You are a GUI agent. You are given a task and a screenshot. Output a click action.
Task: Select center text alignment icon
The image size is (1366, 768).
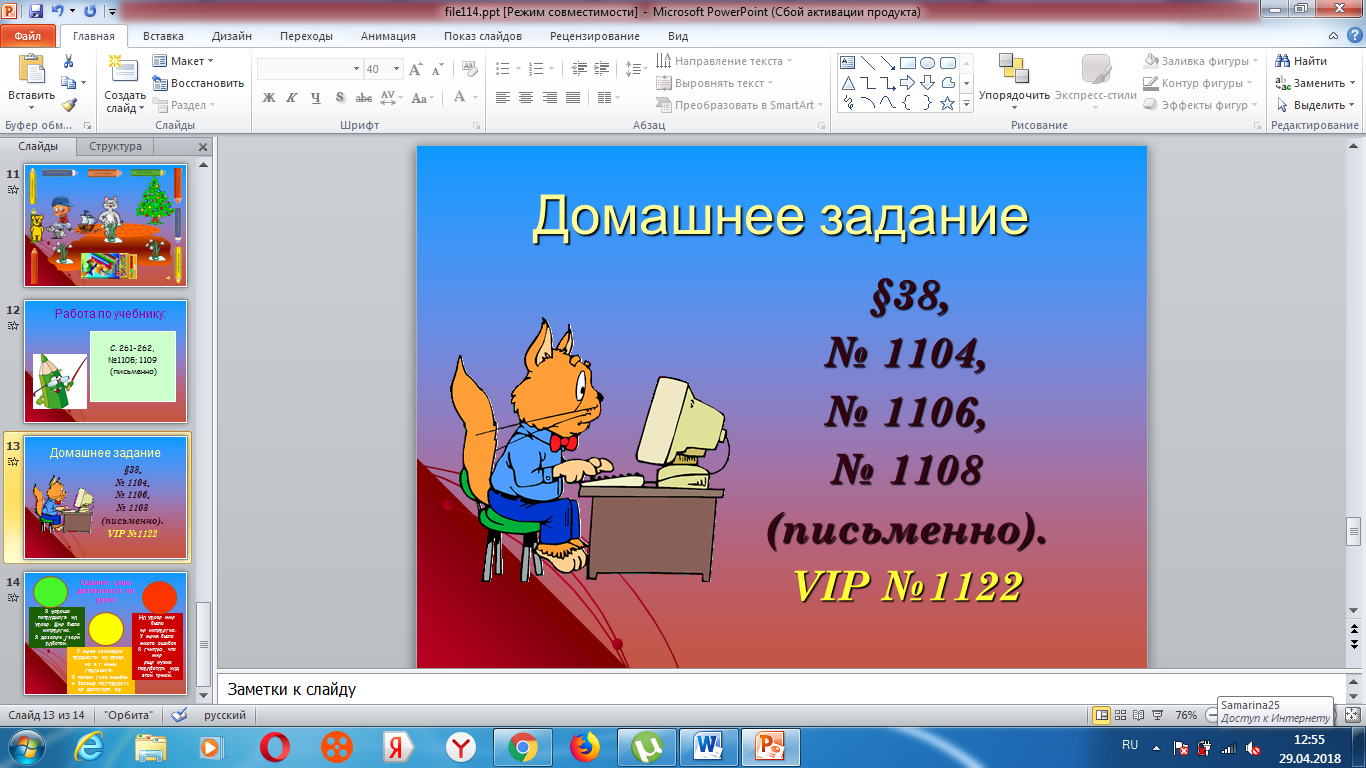[x=526, y=98]
